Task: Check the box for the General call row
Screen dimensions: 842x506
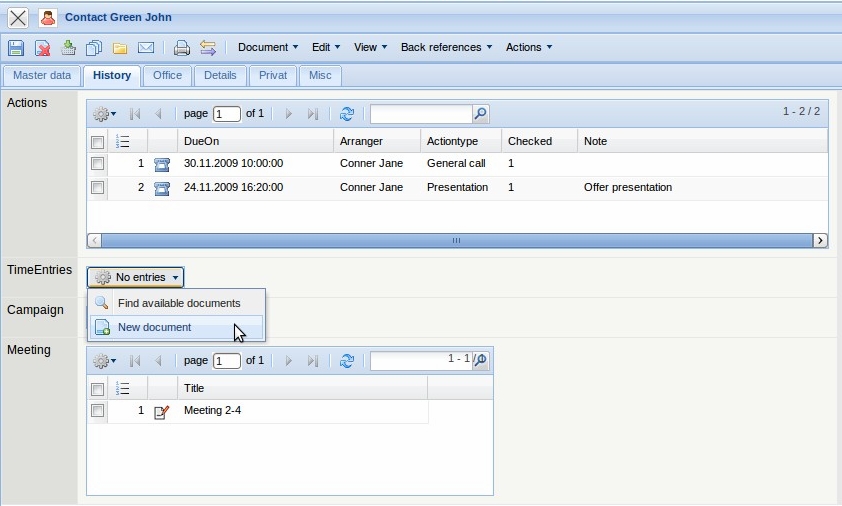Action: [98, 163]
